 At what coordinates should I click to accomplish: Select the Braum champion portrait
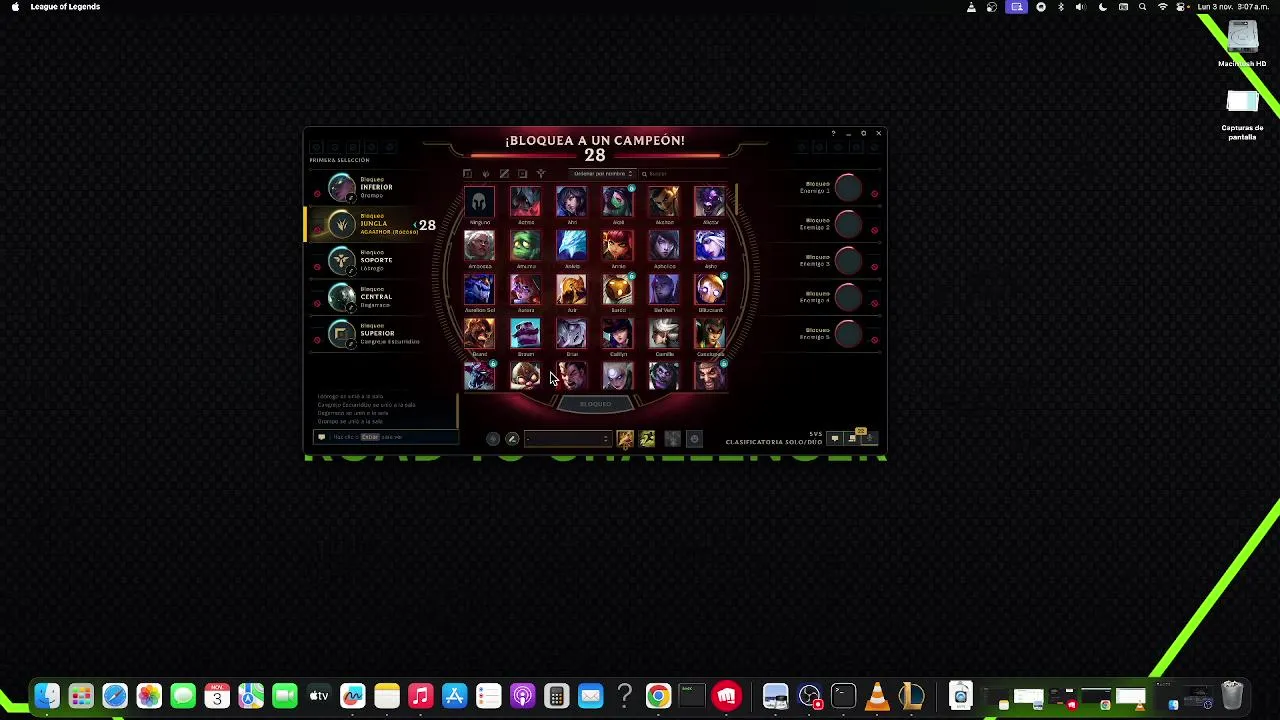point(525,334)
